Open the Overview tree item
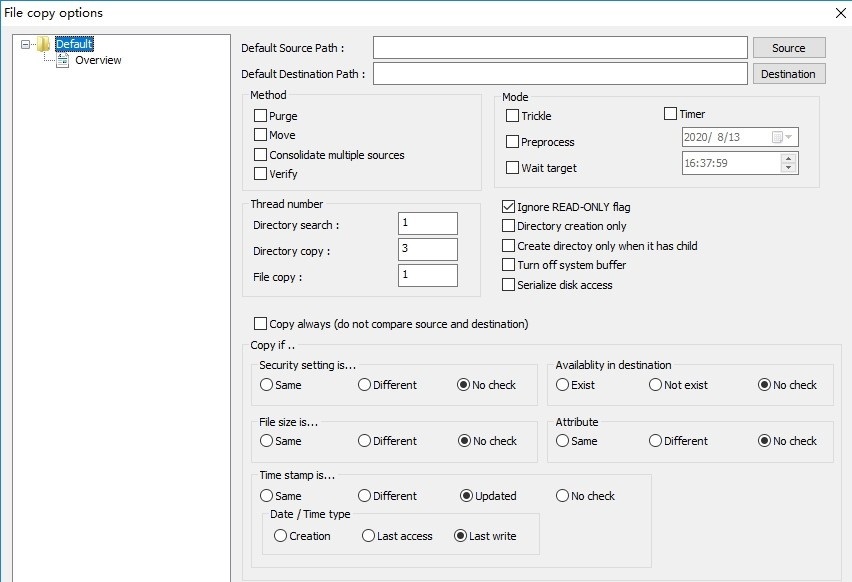This screenshot has height=582, width=852. [98, 60]
